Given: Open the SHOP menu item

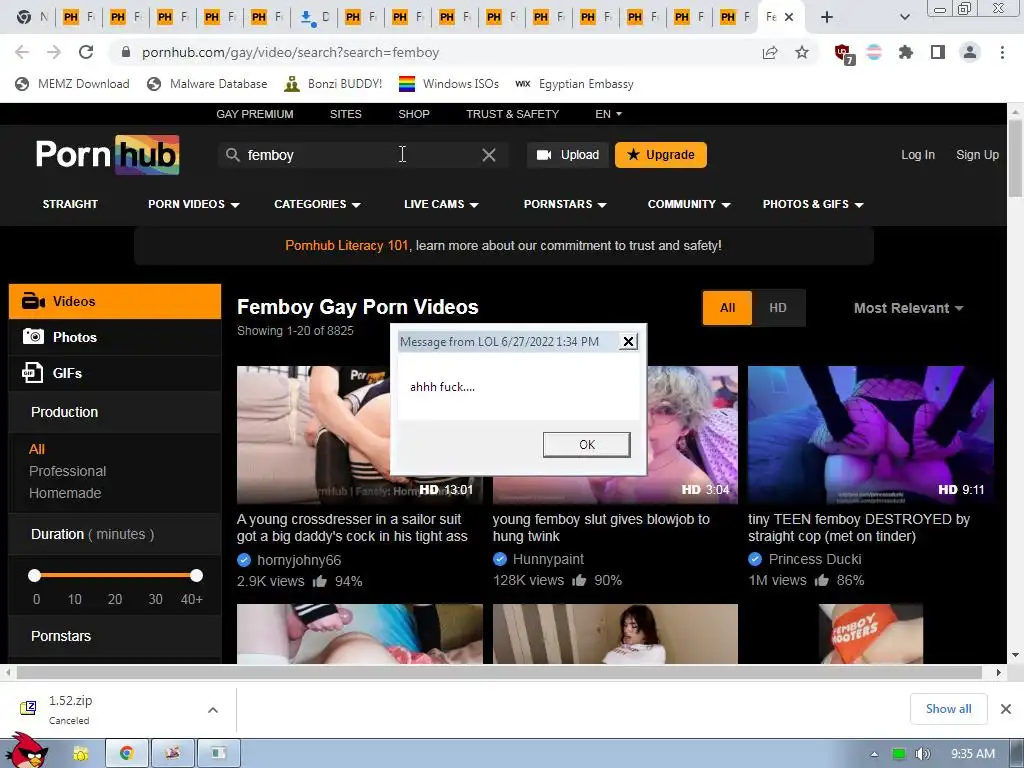Looking at the screenshot, I should pos(414,114).
